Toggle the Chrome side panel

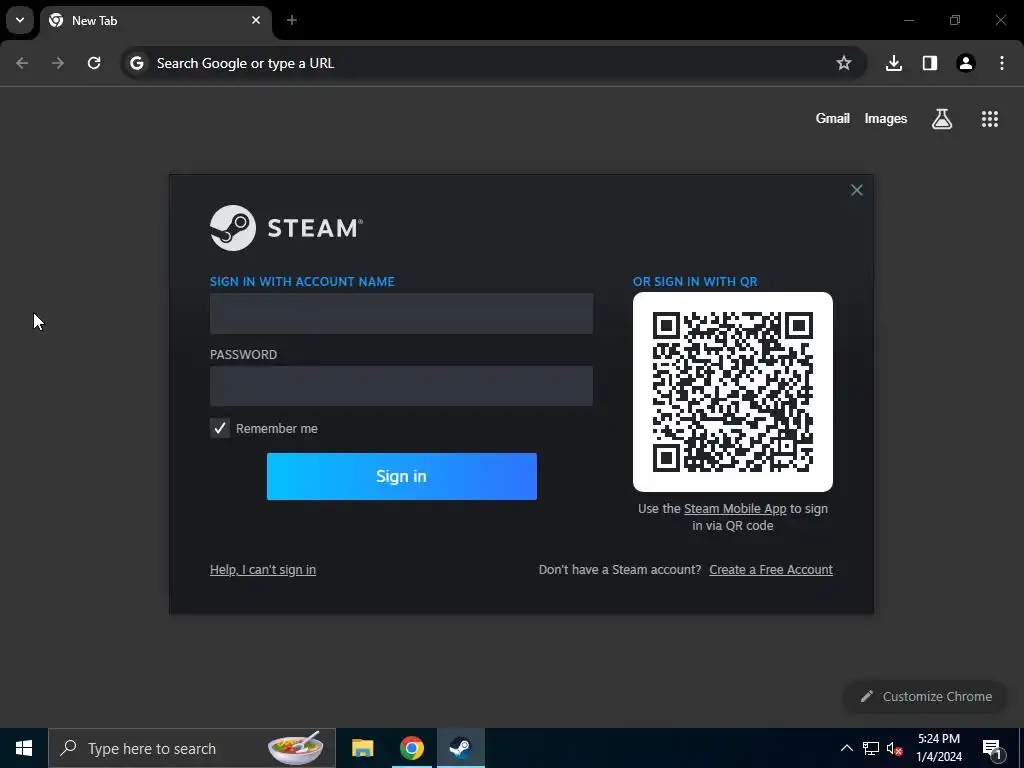click(930, 63)
